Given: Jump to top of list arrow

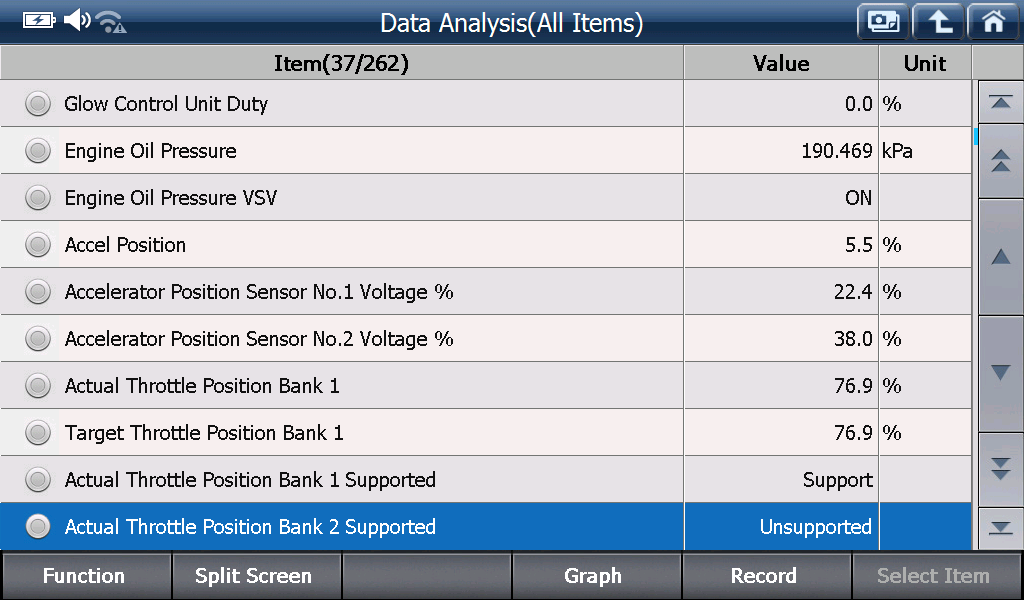Looking at the screenshot, I should [1000, 103].
